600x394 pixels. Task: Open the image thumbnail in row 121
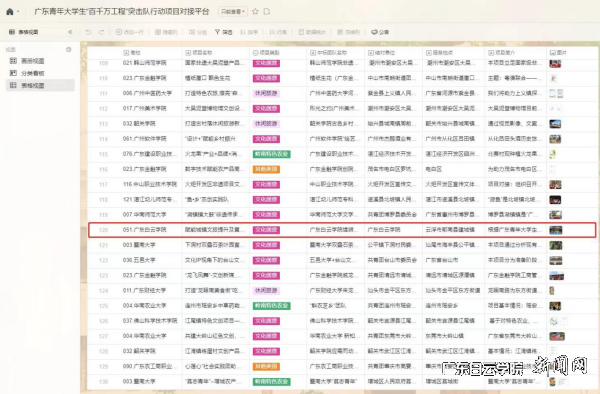pyautogui.click(x=556, y=245)
